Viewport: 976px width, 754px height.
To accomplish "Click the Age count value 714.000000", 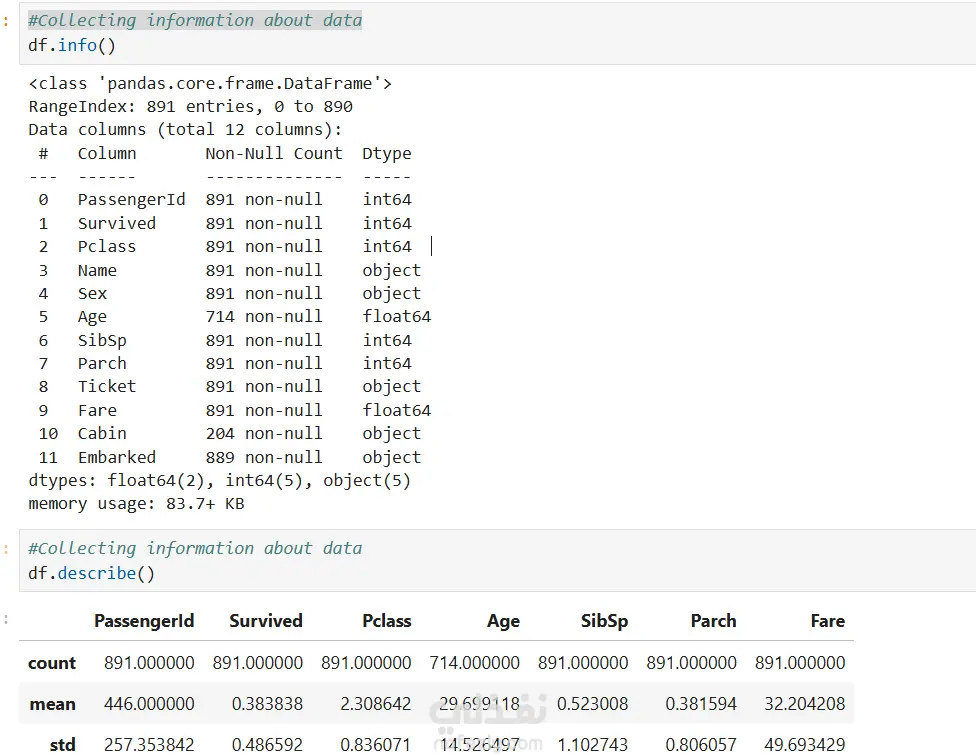I will point(474,663).
